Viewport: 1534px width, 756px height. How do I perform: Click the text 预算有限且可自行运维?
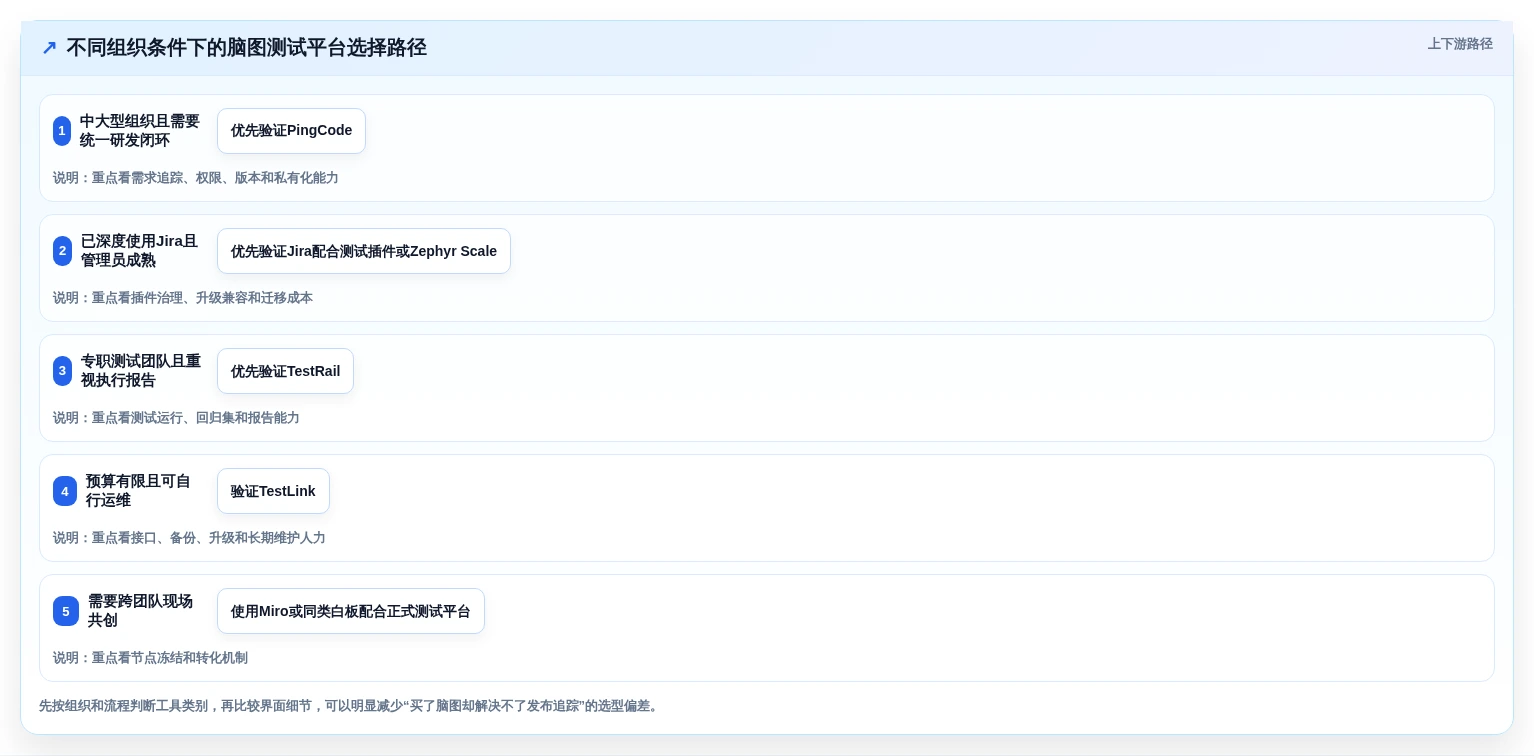point(139,491)
